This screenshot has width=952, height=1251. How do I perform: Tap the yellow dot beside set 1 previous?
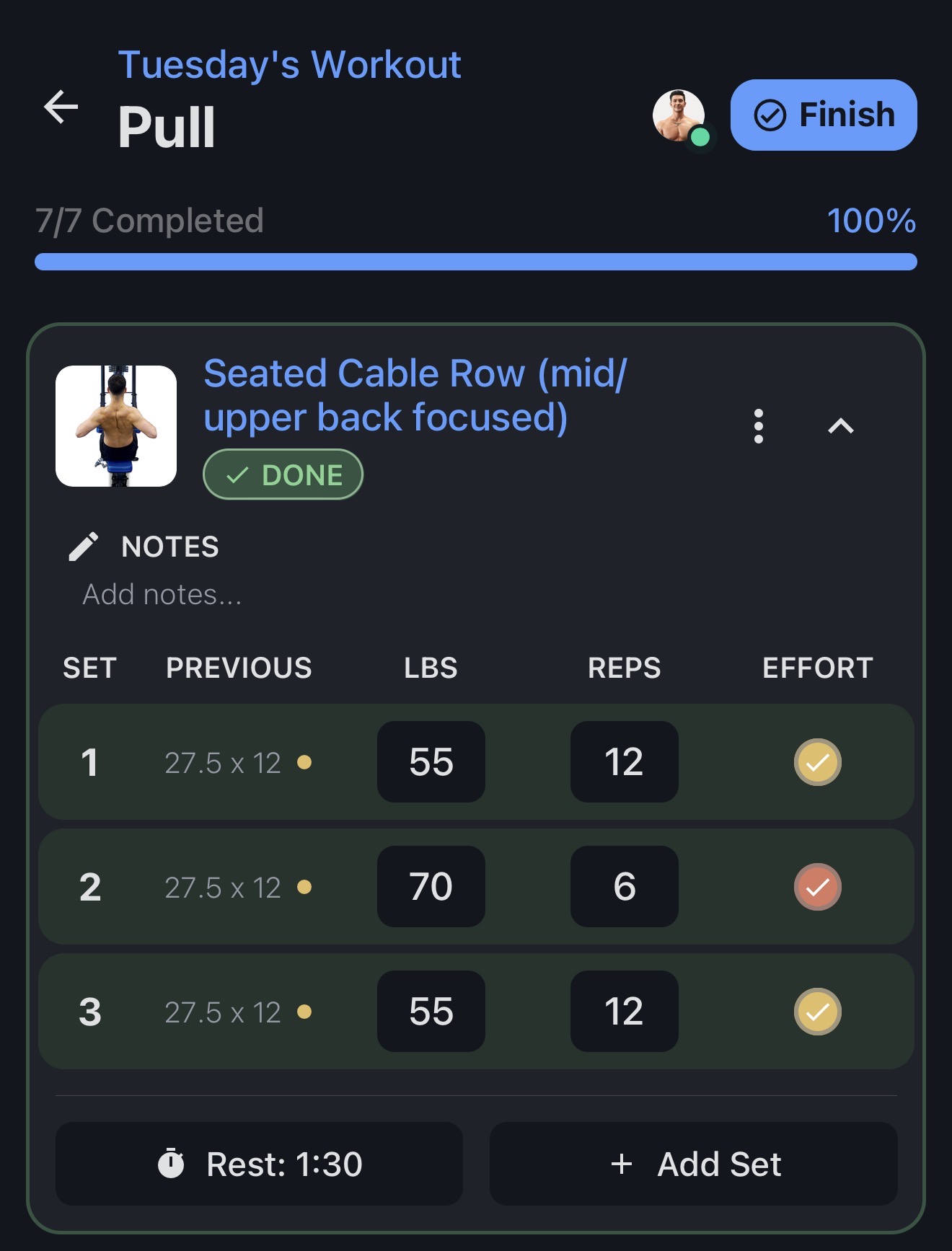[x=304, y=762]
